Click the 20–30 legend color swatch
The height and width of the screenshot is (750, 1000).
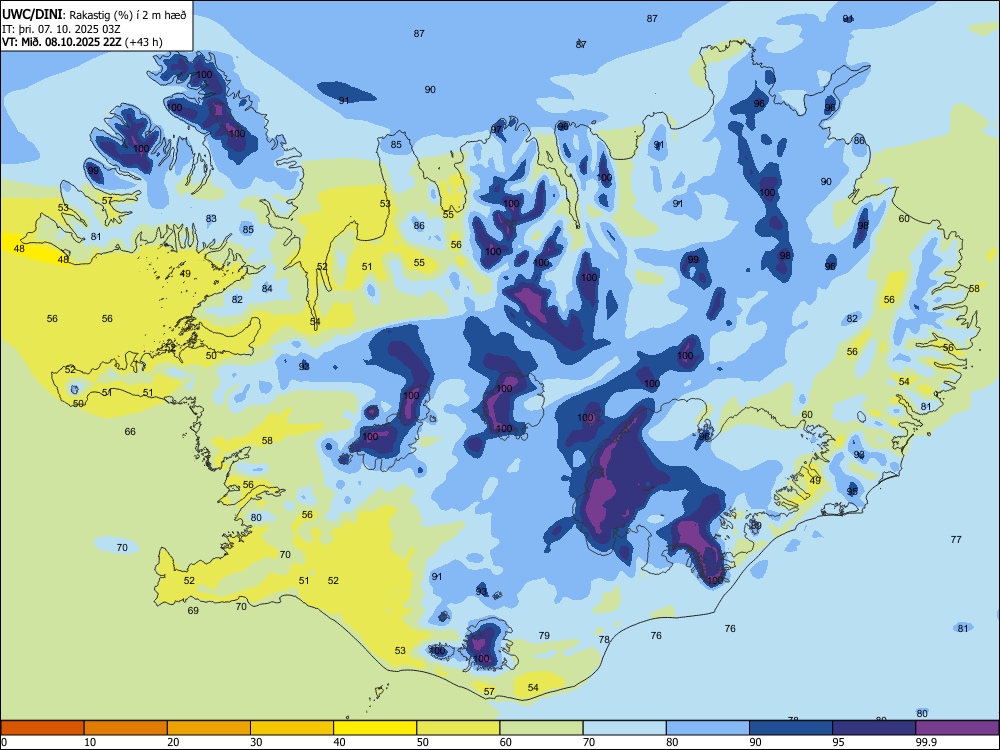(x=209, y=728)
